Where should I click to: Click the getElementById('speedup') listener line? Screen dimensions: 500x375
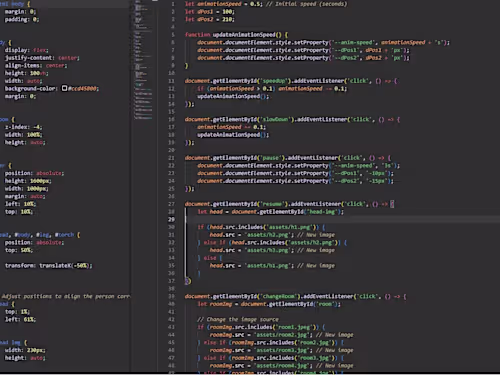(291, 81)
